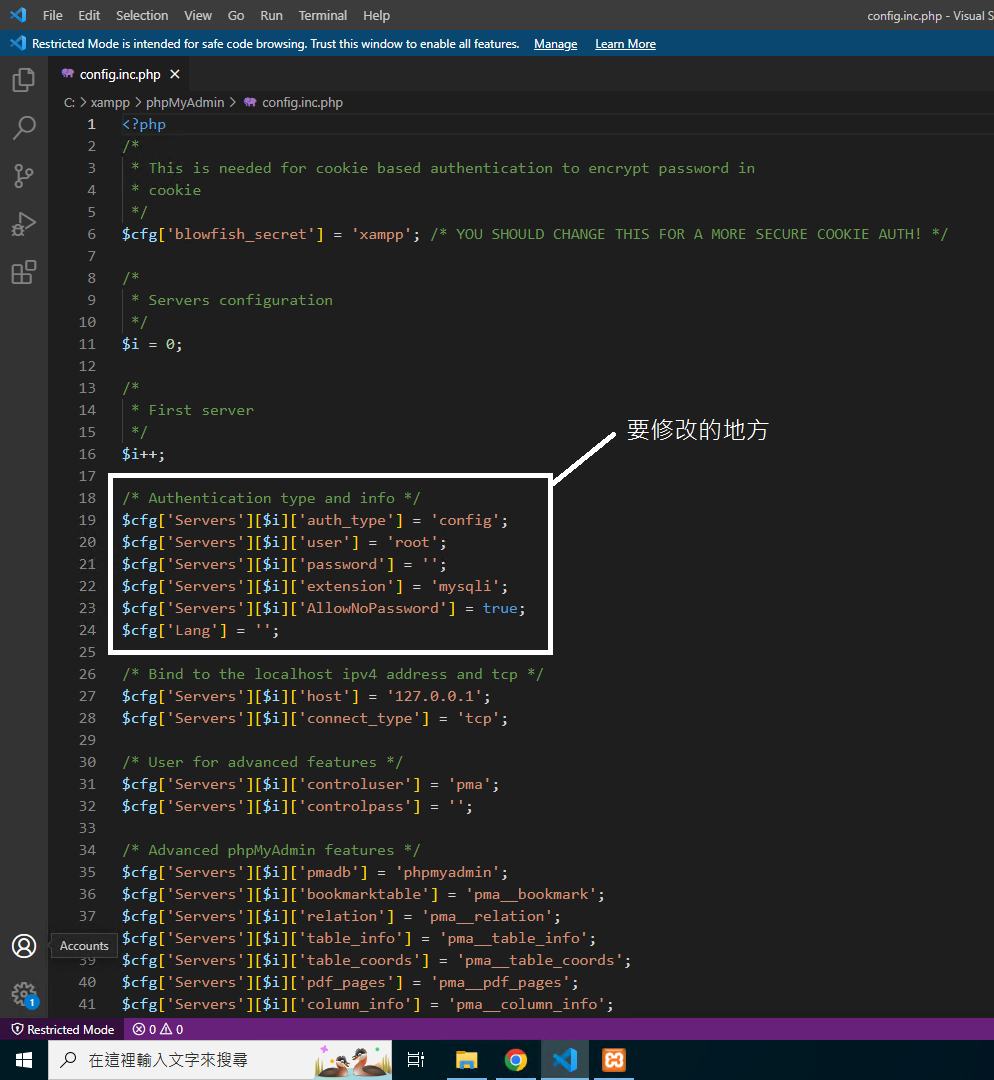Click the errors and warnings status indicator
Image resolution: width=994 pixels, height=1080 pixels.
coord(158,1029)
